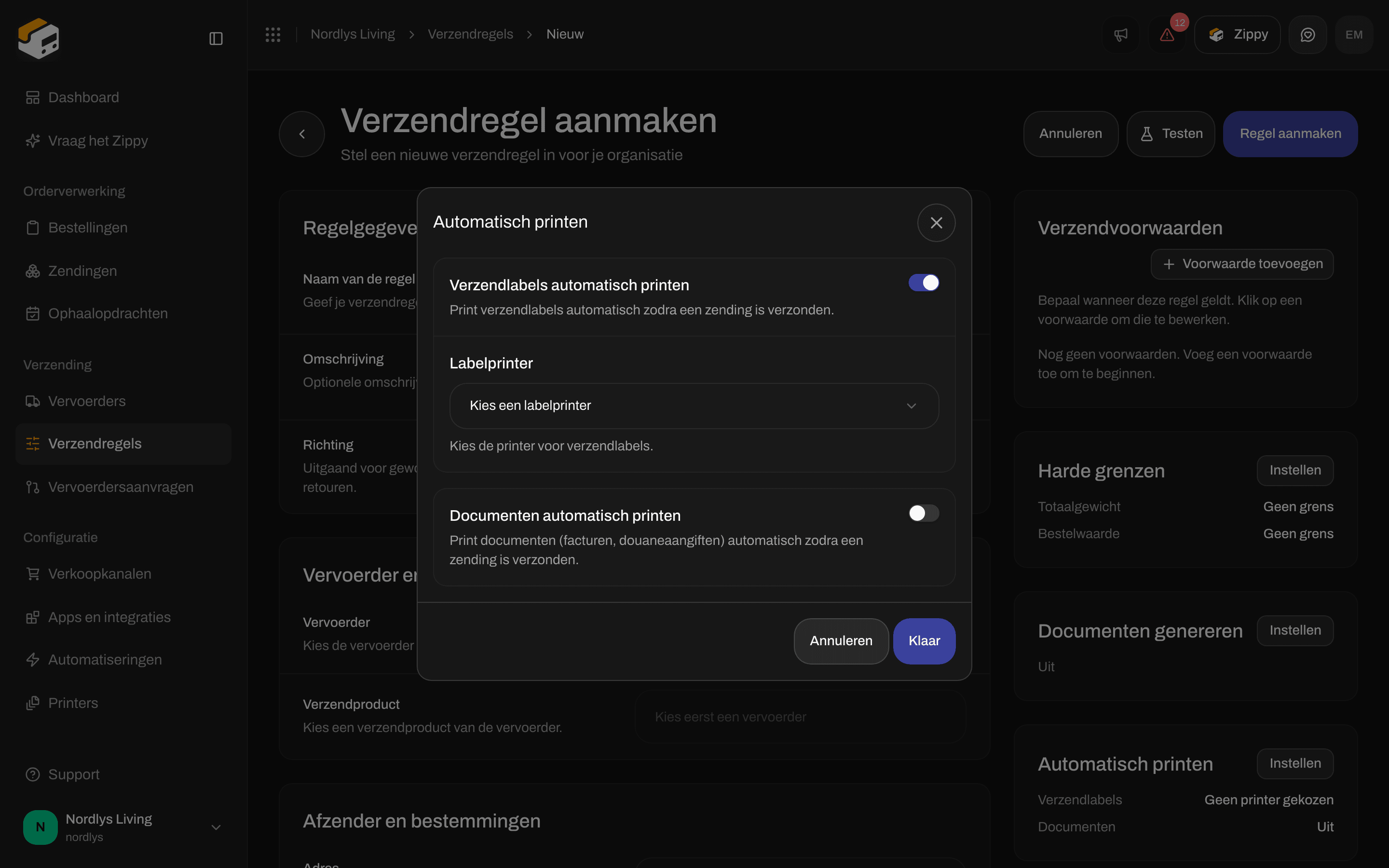1389x868 pixels.
Task: Click Instellen for Automatisch printen card
Action: coord(1295,764)
